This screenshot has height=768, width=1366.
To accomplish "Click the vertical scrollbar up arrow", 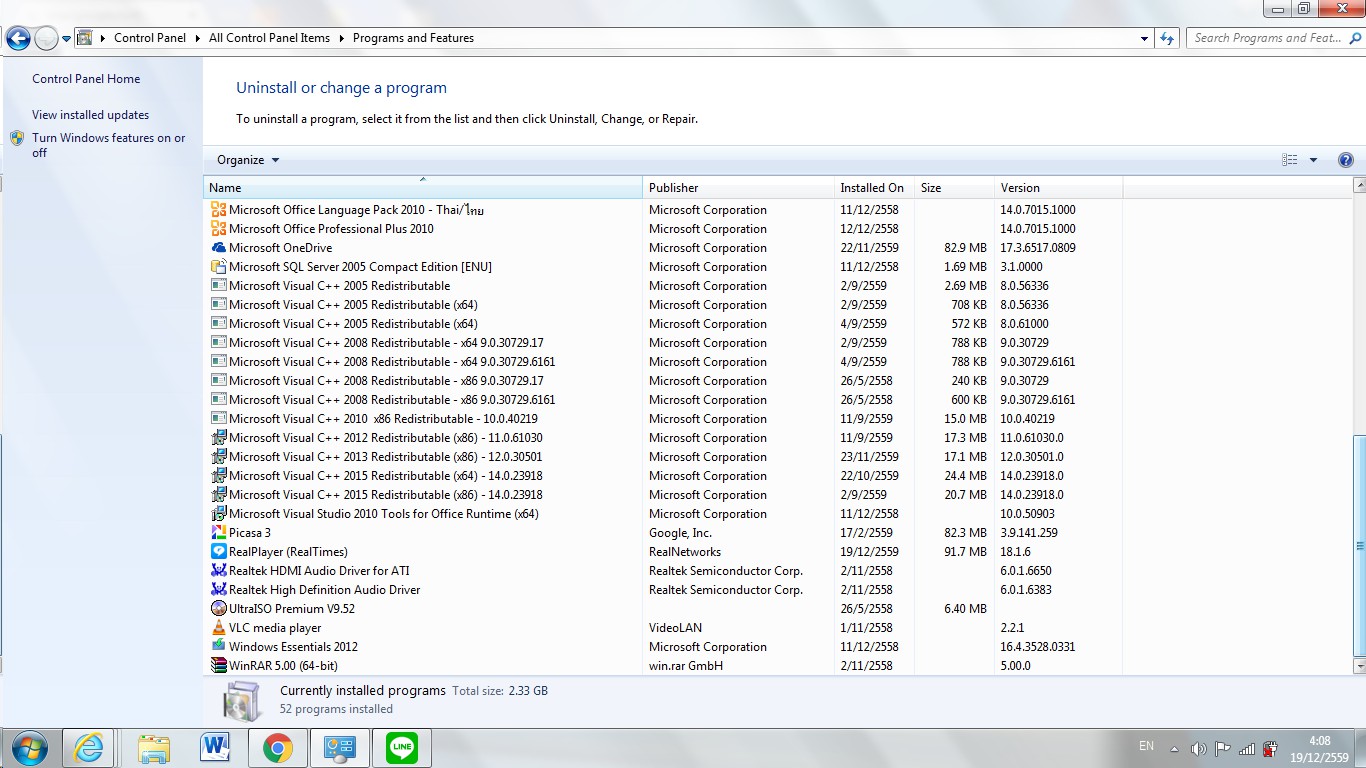I will point(1359,186).
